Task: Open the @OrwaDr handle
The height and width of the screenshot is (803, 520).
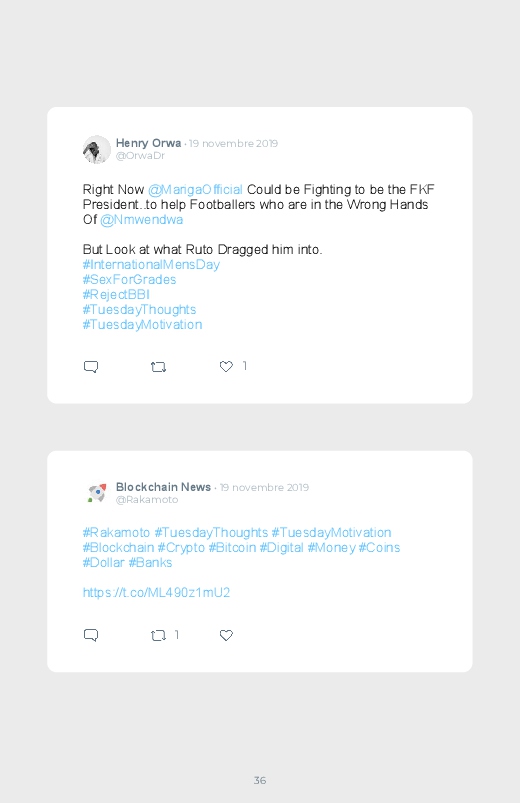Action: [140, 156]
